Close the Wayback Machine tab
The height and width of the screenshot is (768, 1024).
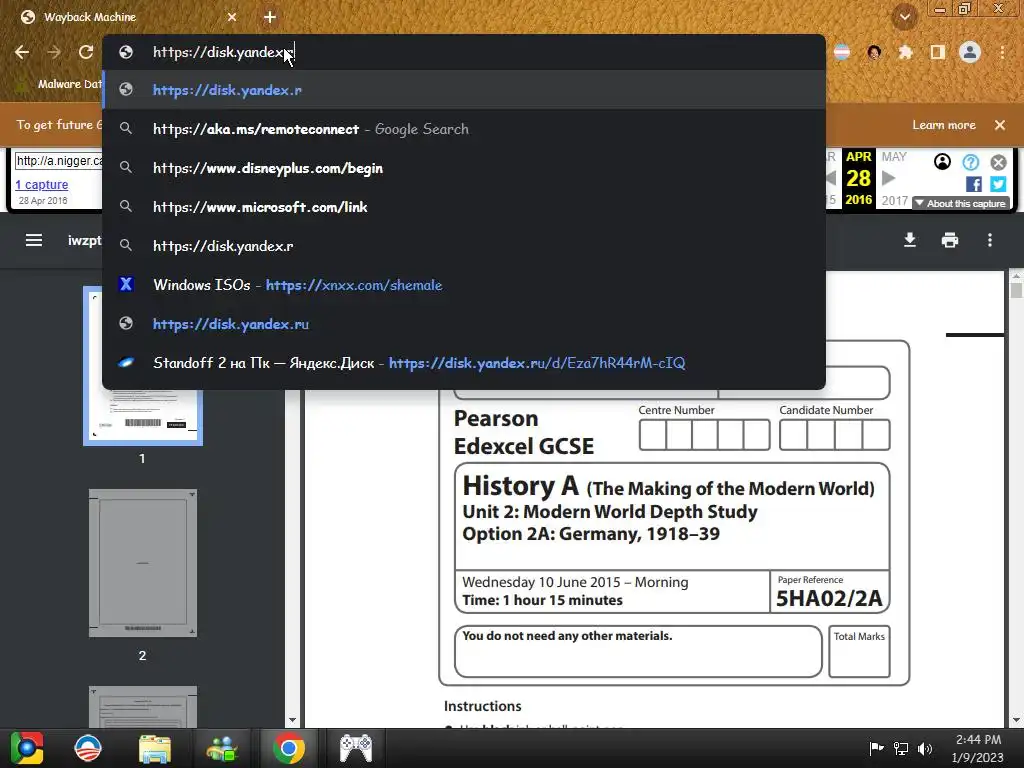click(x=232, y=17)
